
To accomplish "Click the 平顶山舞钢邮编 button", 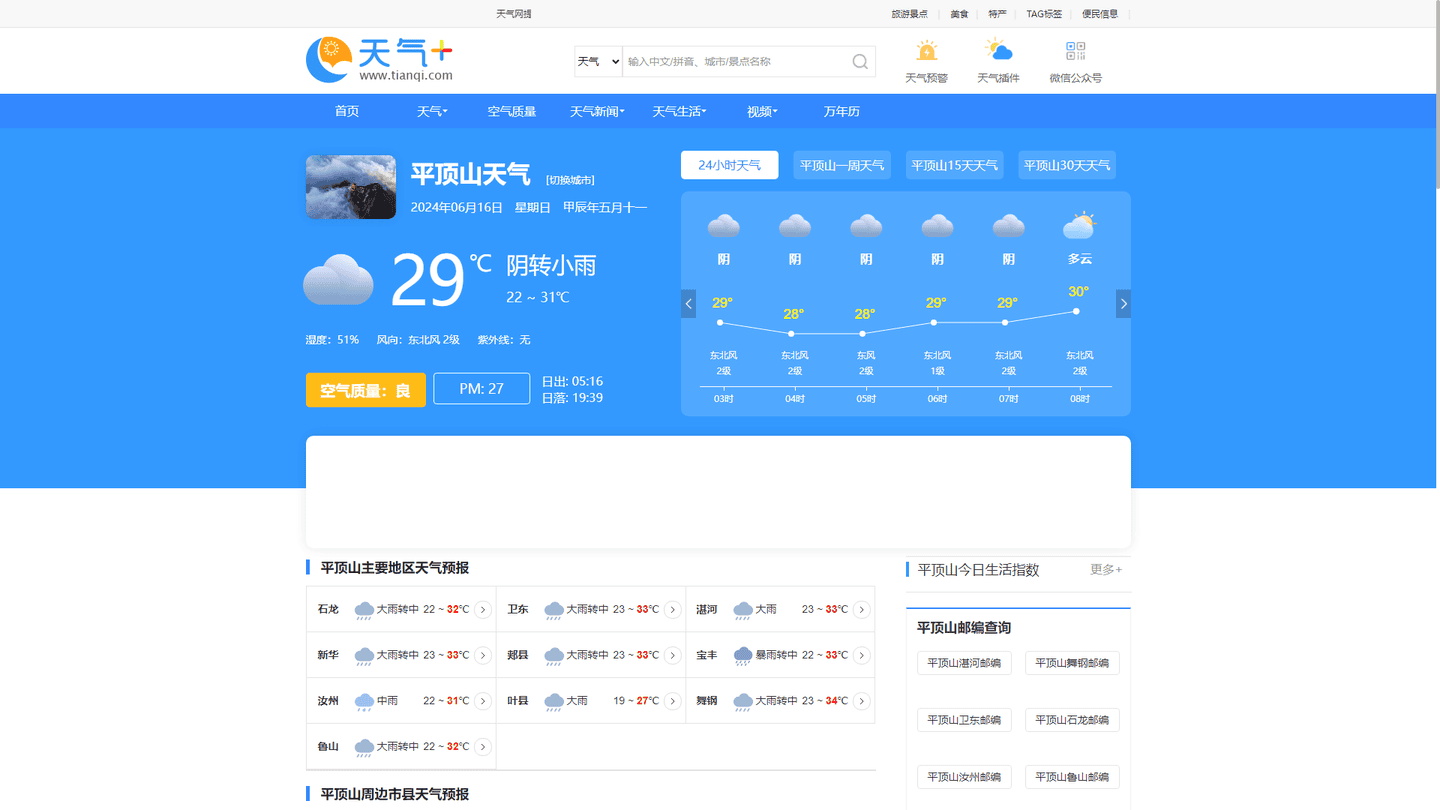I will tap(1072, 663).
